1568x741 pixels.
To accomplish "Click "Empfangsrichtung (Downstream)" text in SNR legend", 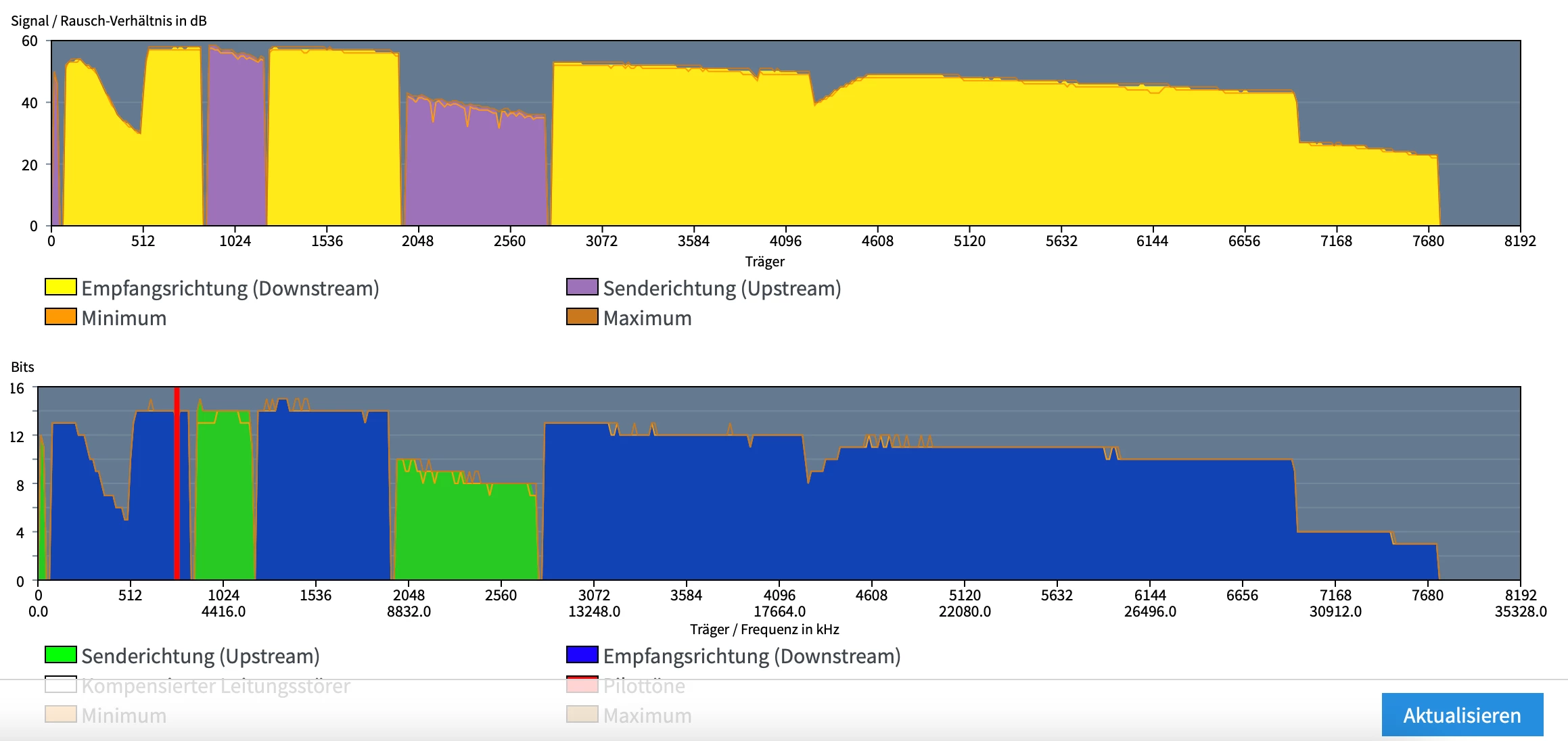I will pos(230,288).
